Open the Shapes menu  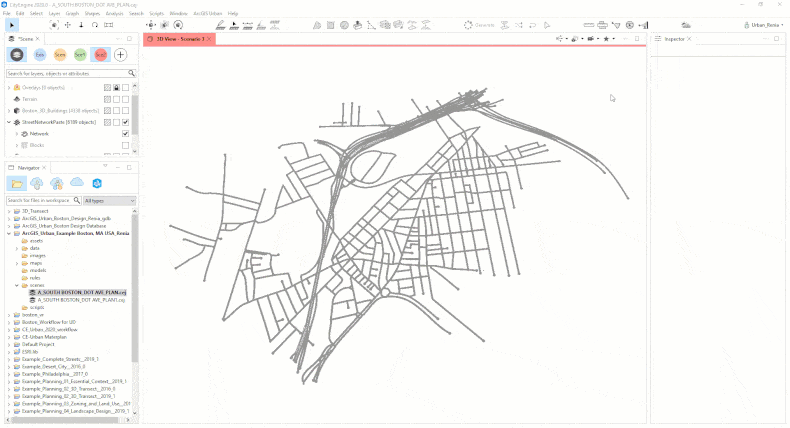(x=92, y=14)
